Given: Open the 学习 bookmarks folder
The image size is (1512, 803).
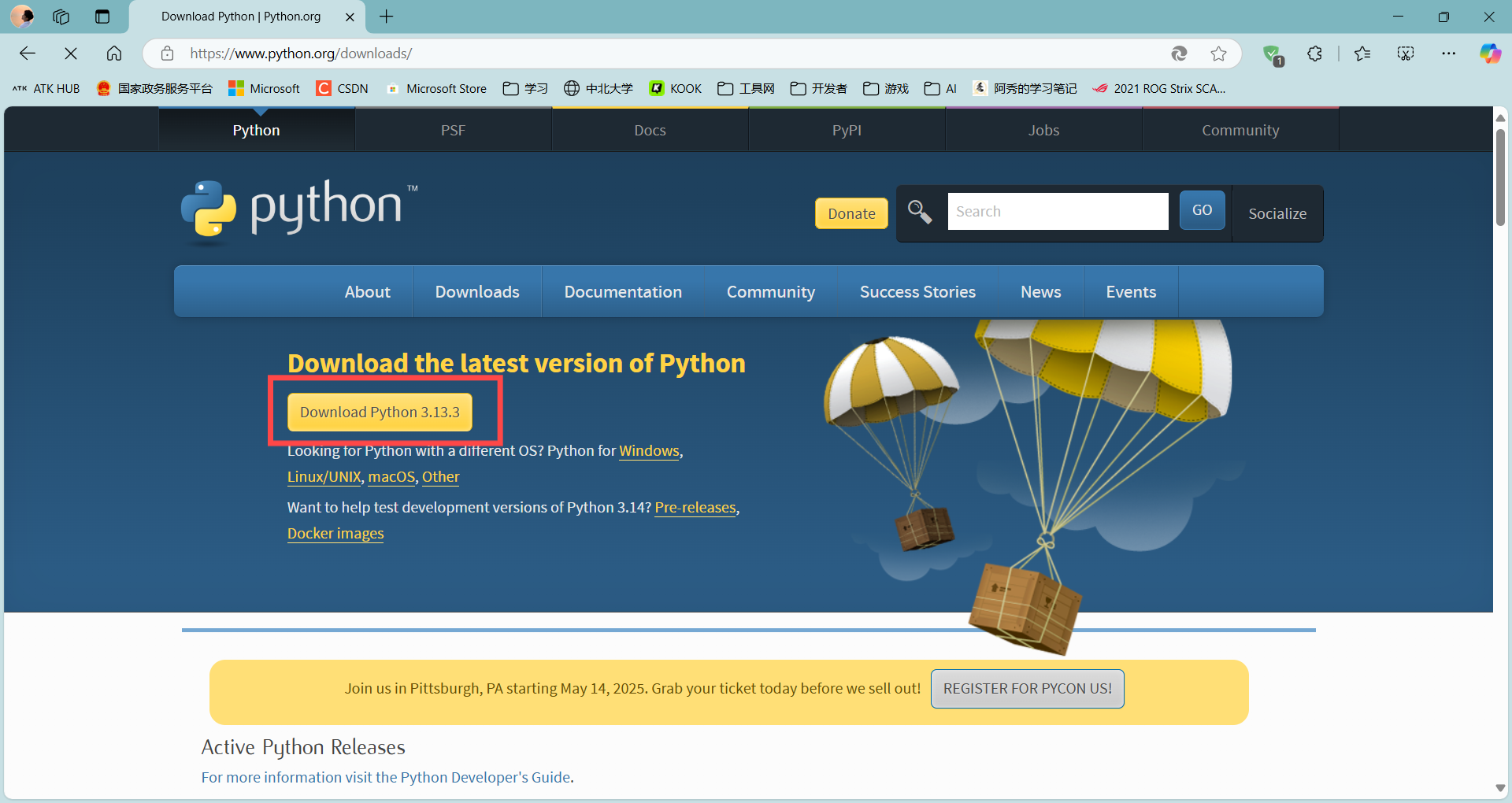Looking at the screenshot, I should 524,88.
